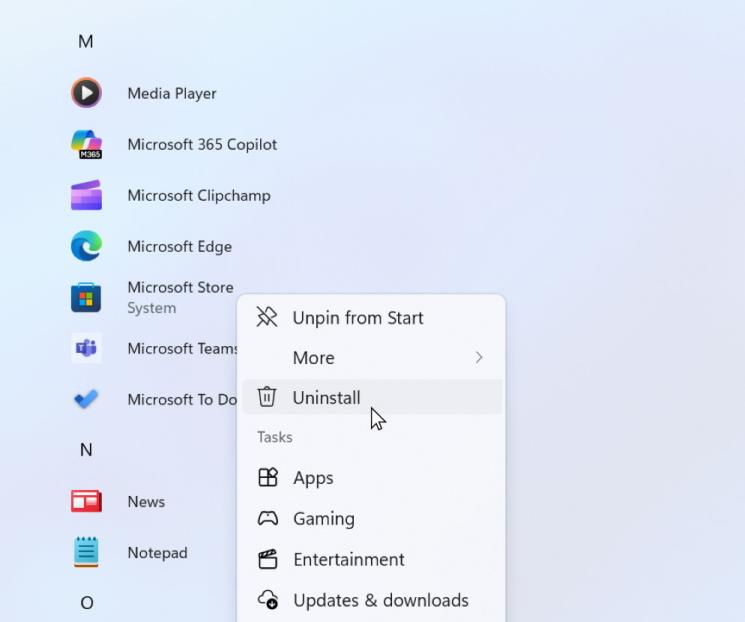Click the Apps grid icon under Tasks
The image size is (745, 622).
(267, 477)
